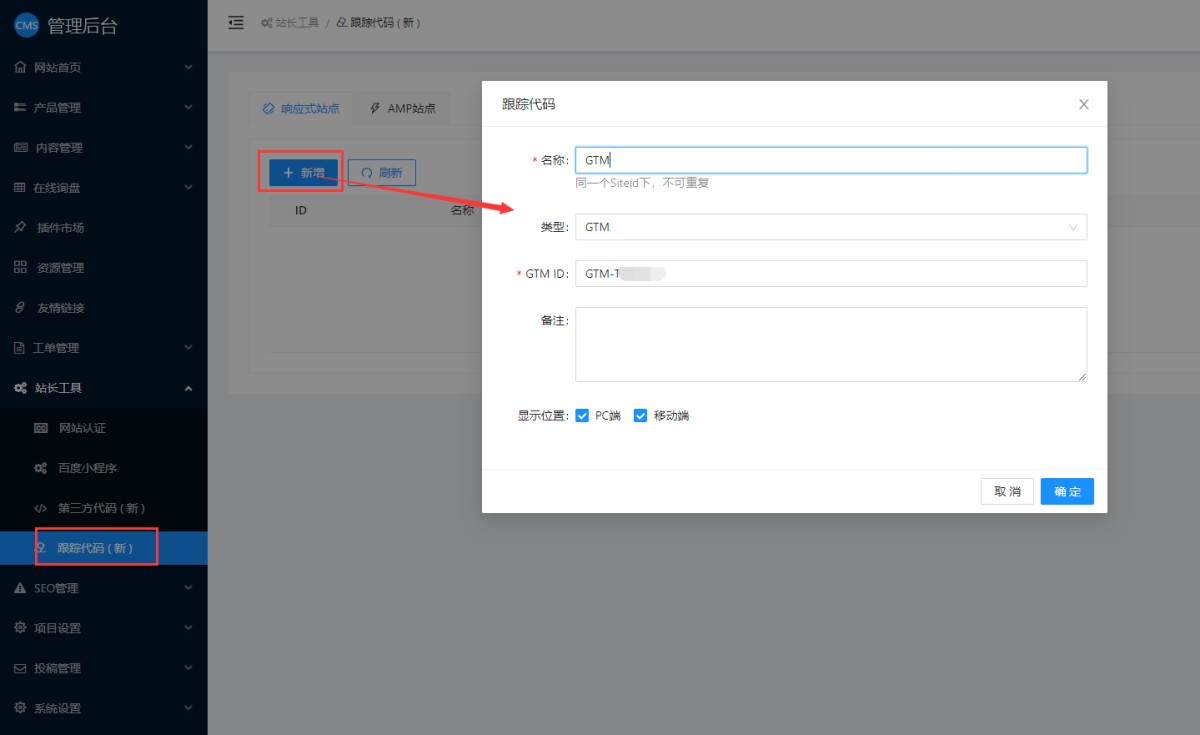The width and height of the screenshot is (1200, 735).
Task: Click the 插件市场 pin icon
Action: click(x=20, y=227)
